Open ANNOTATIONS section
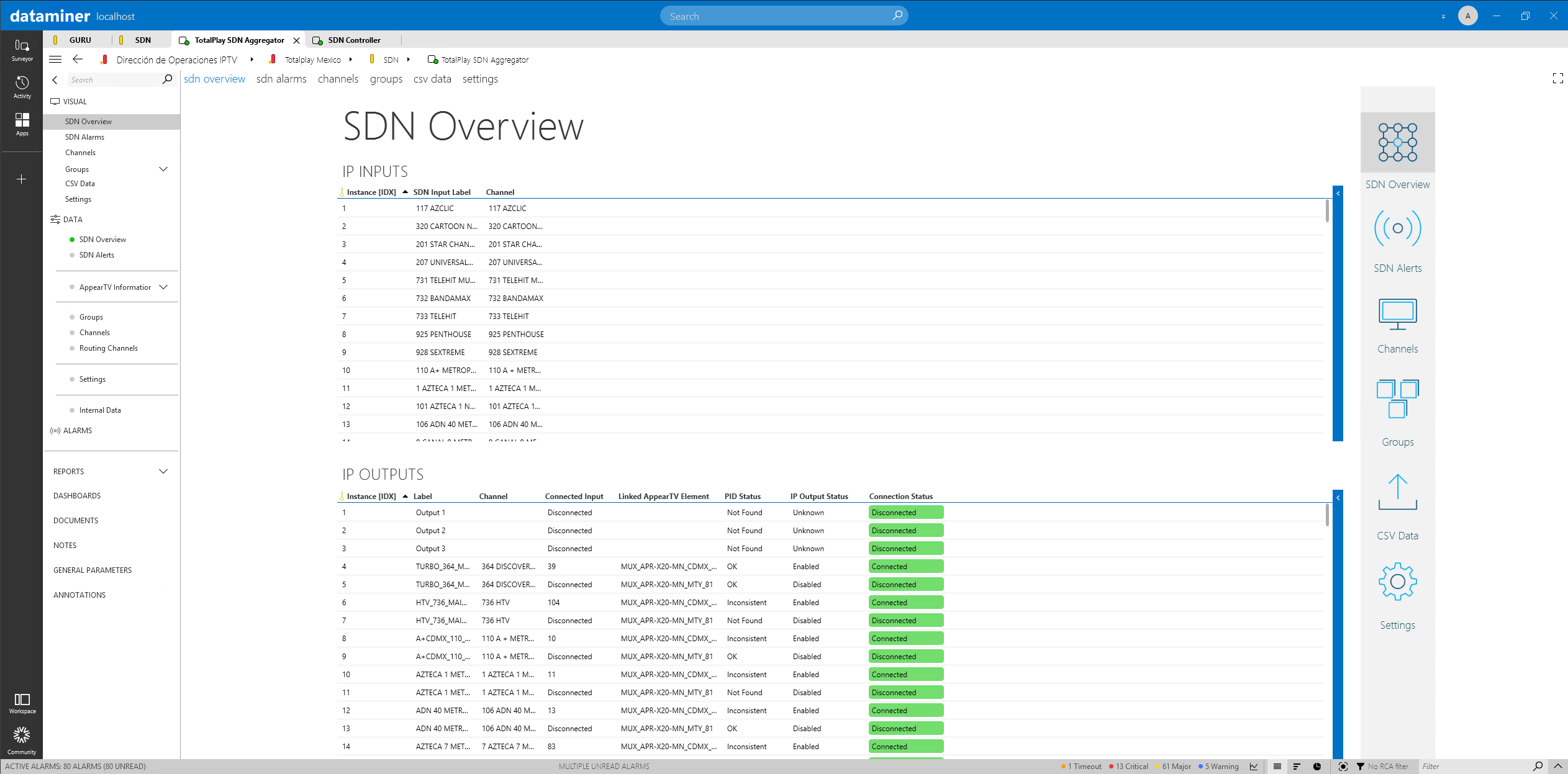 [x=79, y=595]
